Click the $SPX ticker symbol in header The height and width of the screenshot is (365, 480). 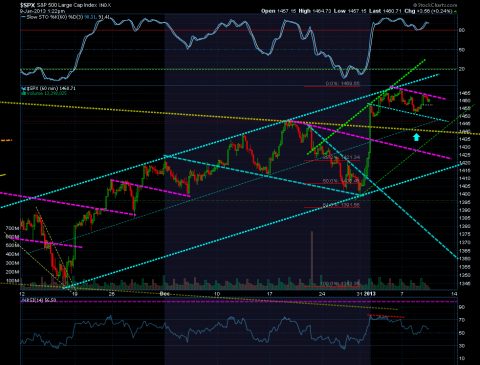tap(27, 5)
